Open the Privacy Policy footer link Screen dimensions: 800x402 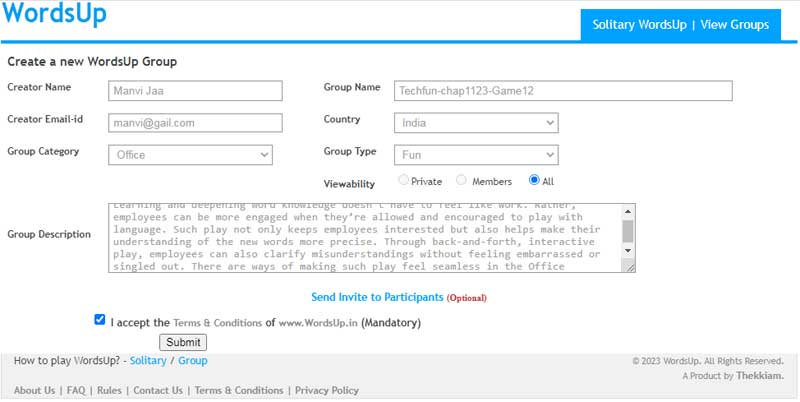(327, 391)
